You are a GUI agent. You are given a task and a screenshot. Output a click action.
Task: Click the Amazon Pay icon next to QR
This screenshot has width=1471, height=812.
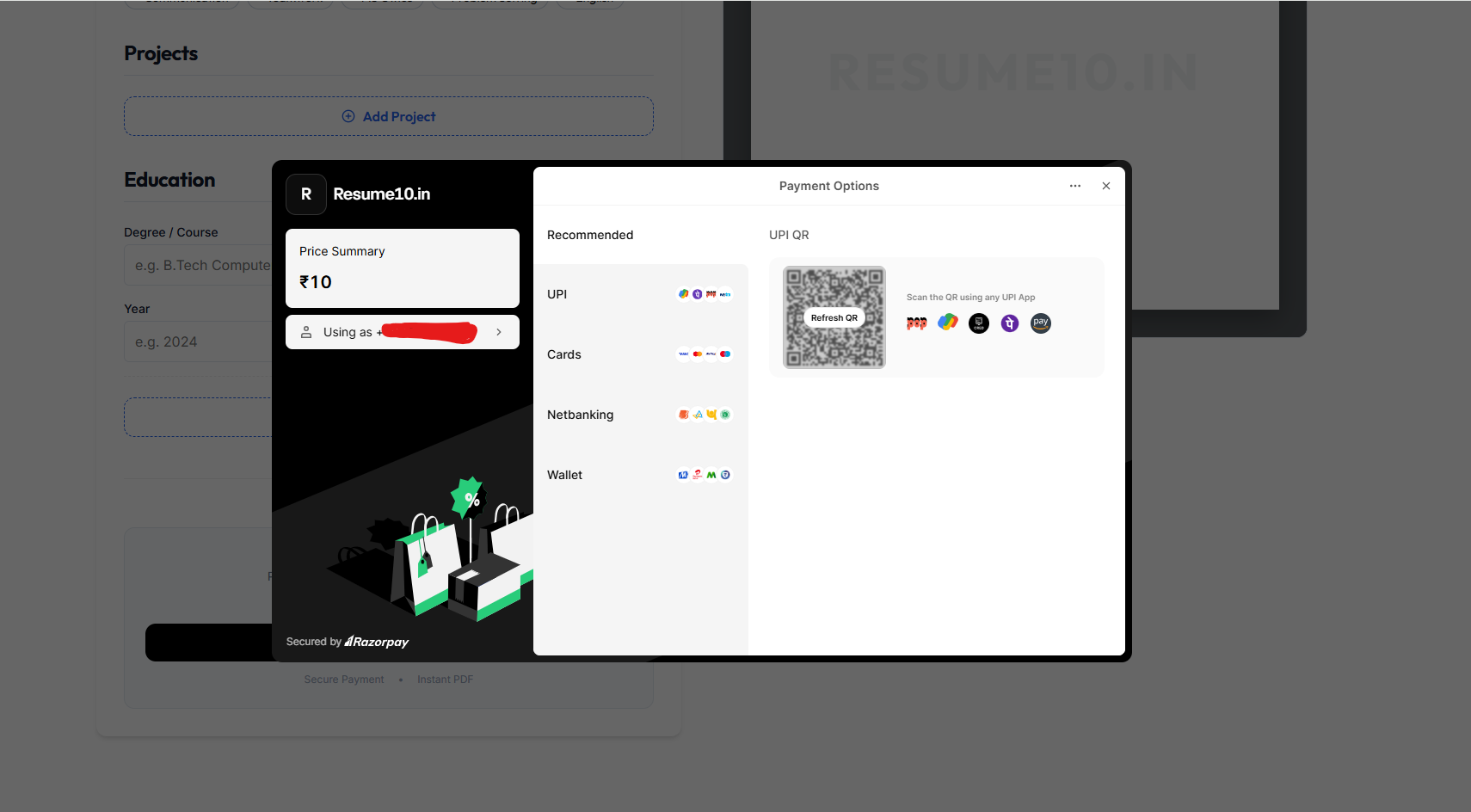pyautogui.click(x=1041, y=323)
